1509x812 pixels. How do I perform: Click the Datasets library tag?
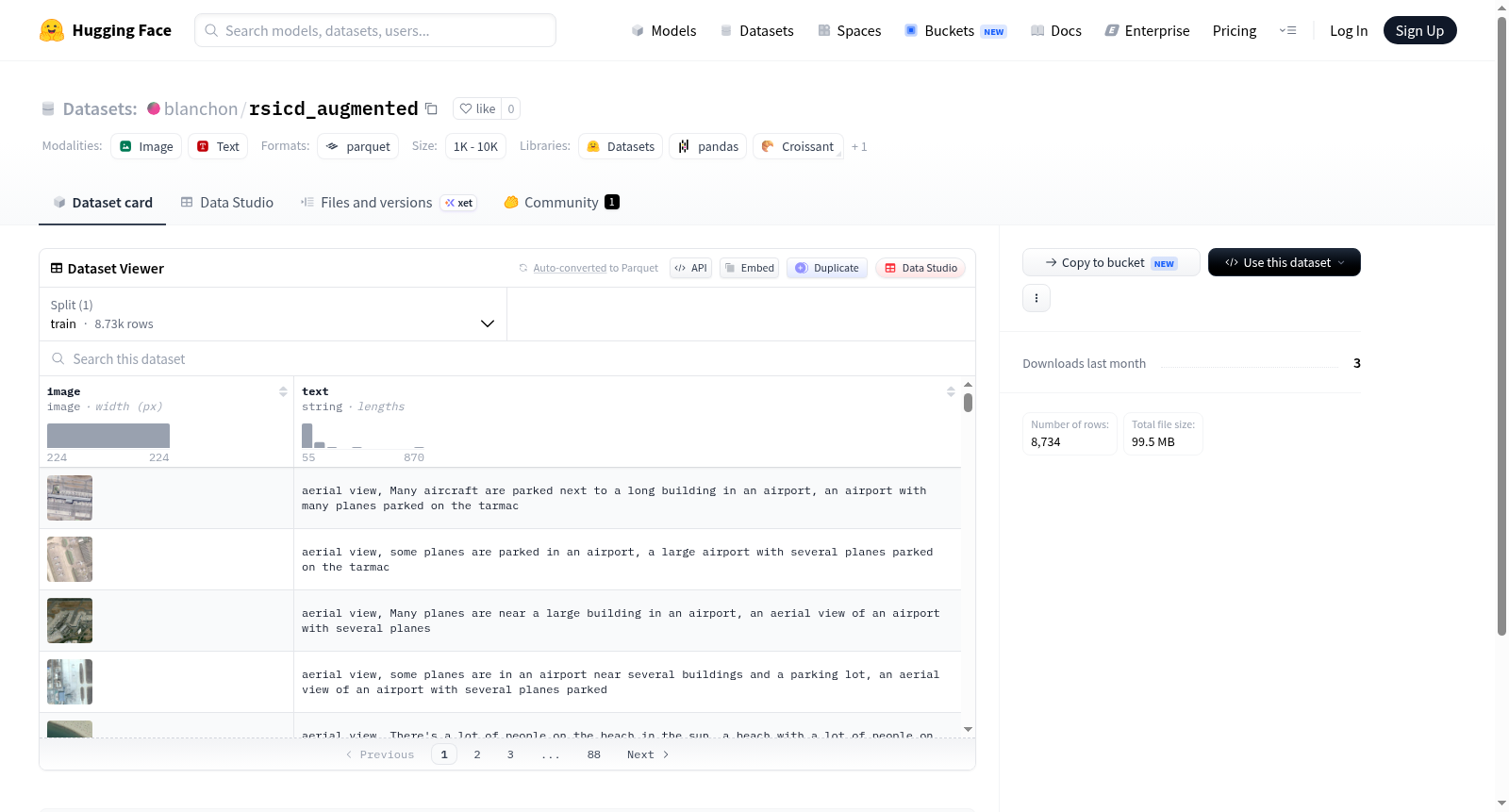(x=621, y=146)
